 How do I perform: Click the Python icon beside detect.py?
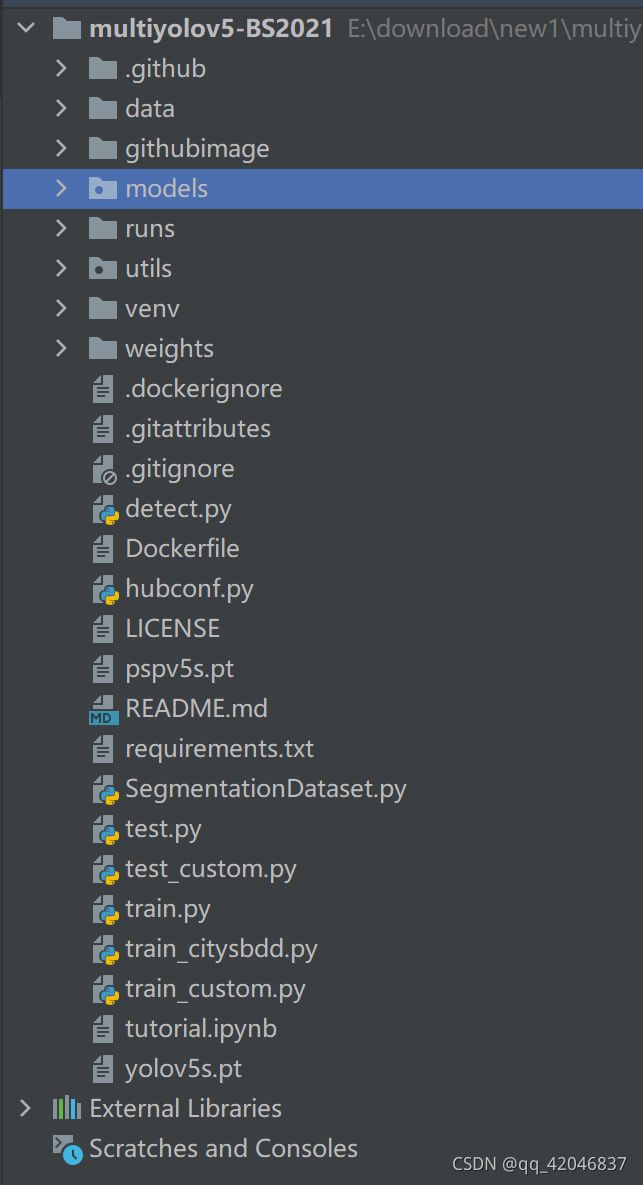coord(105,509)
